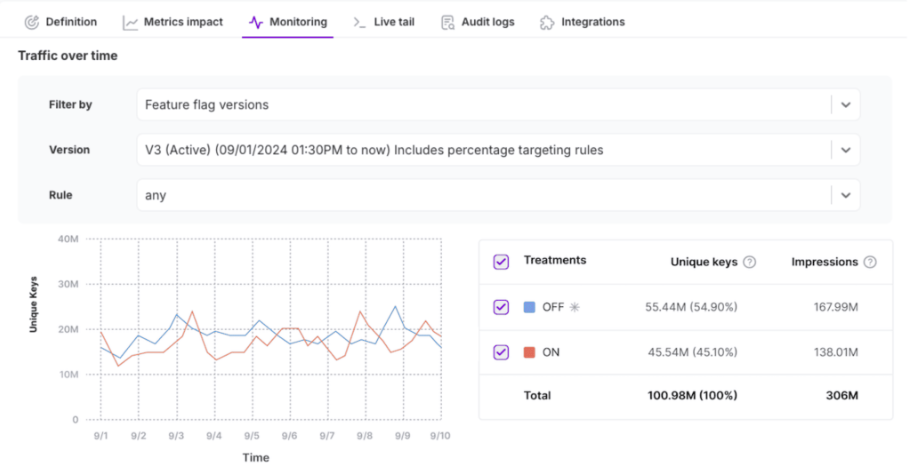Screen dimensions: 912x470
Task: Toggle the Treatments select-all checkbox
Action: click(501, 262)
